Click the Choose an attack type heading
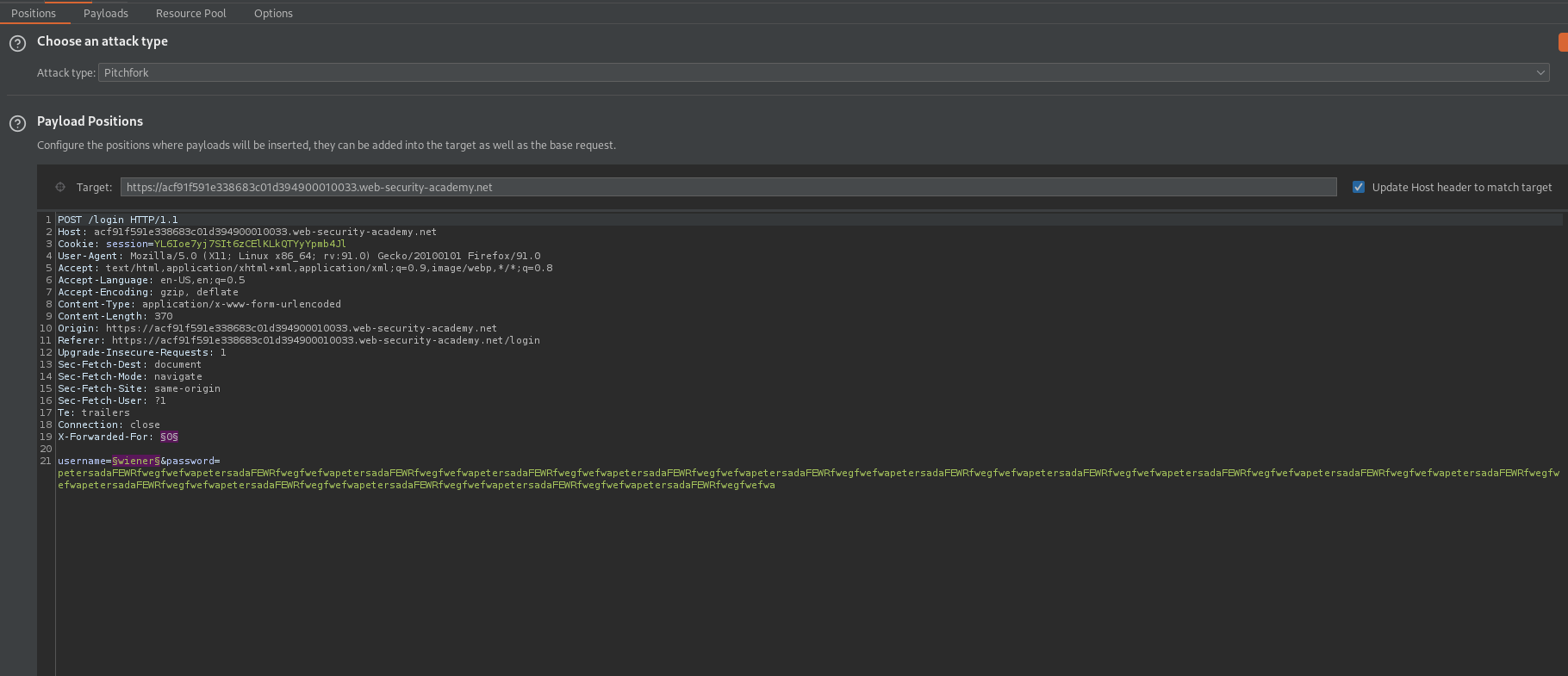The height and width of the screenshot is (676, 1568). (103, 41)
